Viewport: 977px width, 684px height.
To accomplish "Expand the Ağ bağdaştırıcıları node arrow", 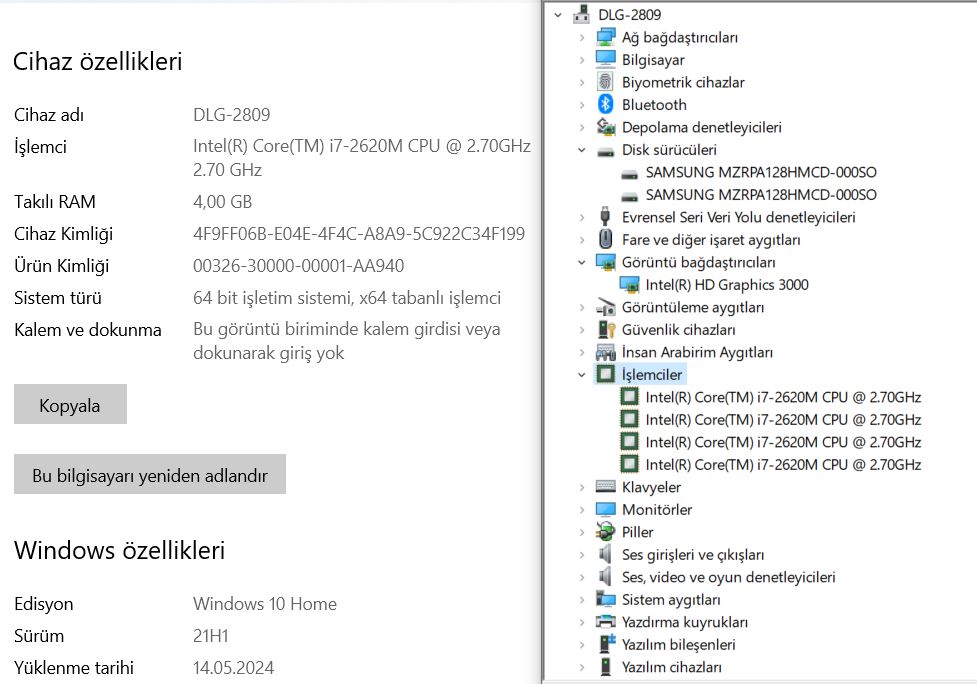I will 582,37.
